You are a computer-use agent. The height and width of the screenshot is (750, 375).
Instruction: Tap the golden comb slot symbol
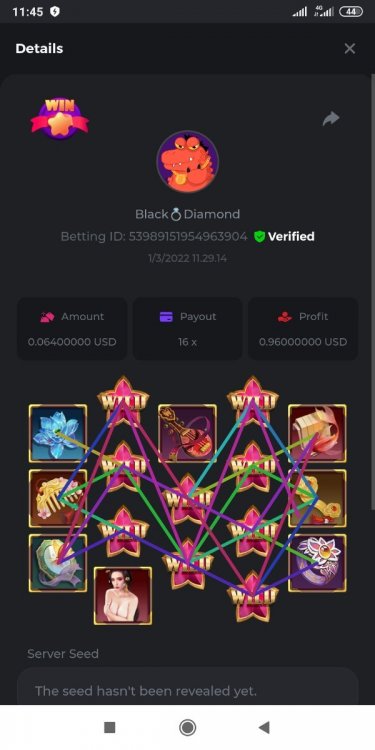click(x=58, y=498)
